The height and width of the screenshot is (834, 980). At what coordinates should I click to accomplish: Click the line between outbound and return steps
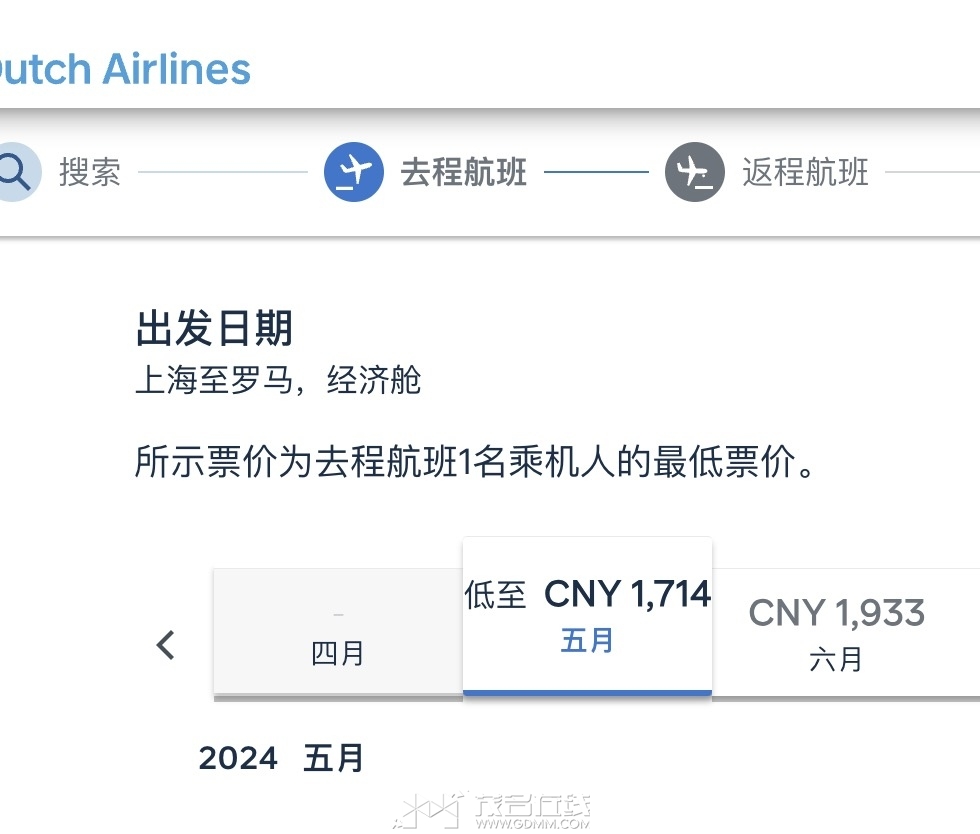596,172
